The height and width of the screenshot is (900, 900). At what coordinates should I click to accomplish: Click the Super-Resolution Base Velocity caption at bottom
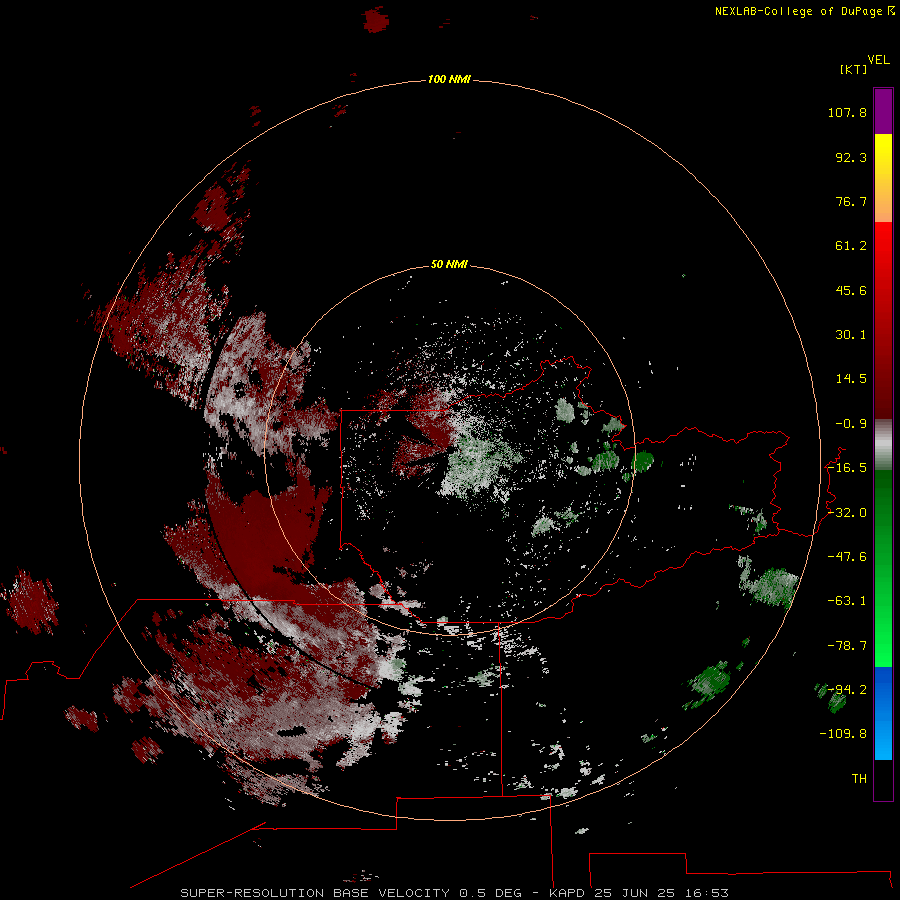tap(455, 893)
